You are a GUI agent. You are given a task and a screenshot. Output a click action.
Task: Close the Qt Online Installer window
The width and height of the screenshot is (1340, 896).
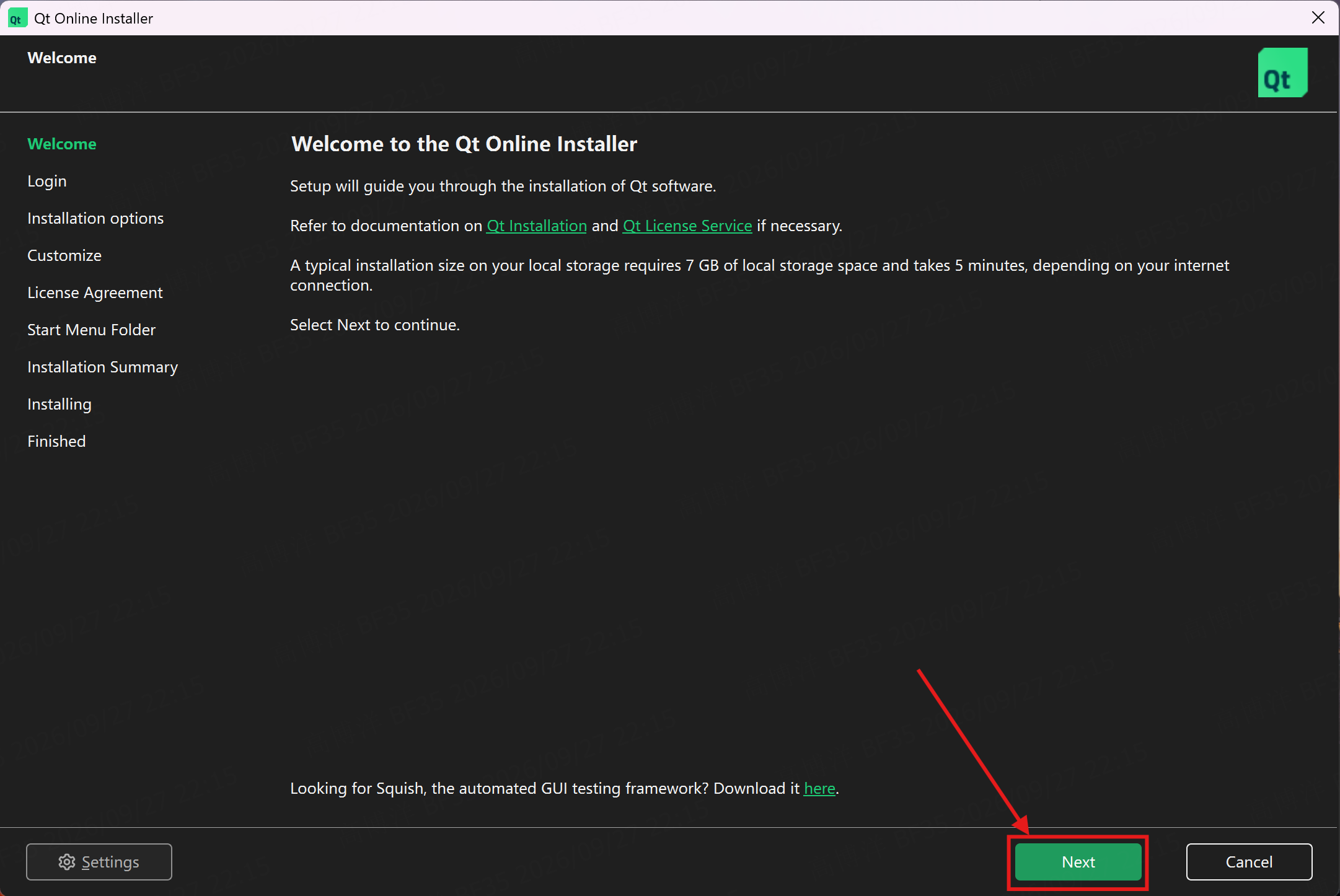click(x=1318, y=18)
